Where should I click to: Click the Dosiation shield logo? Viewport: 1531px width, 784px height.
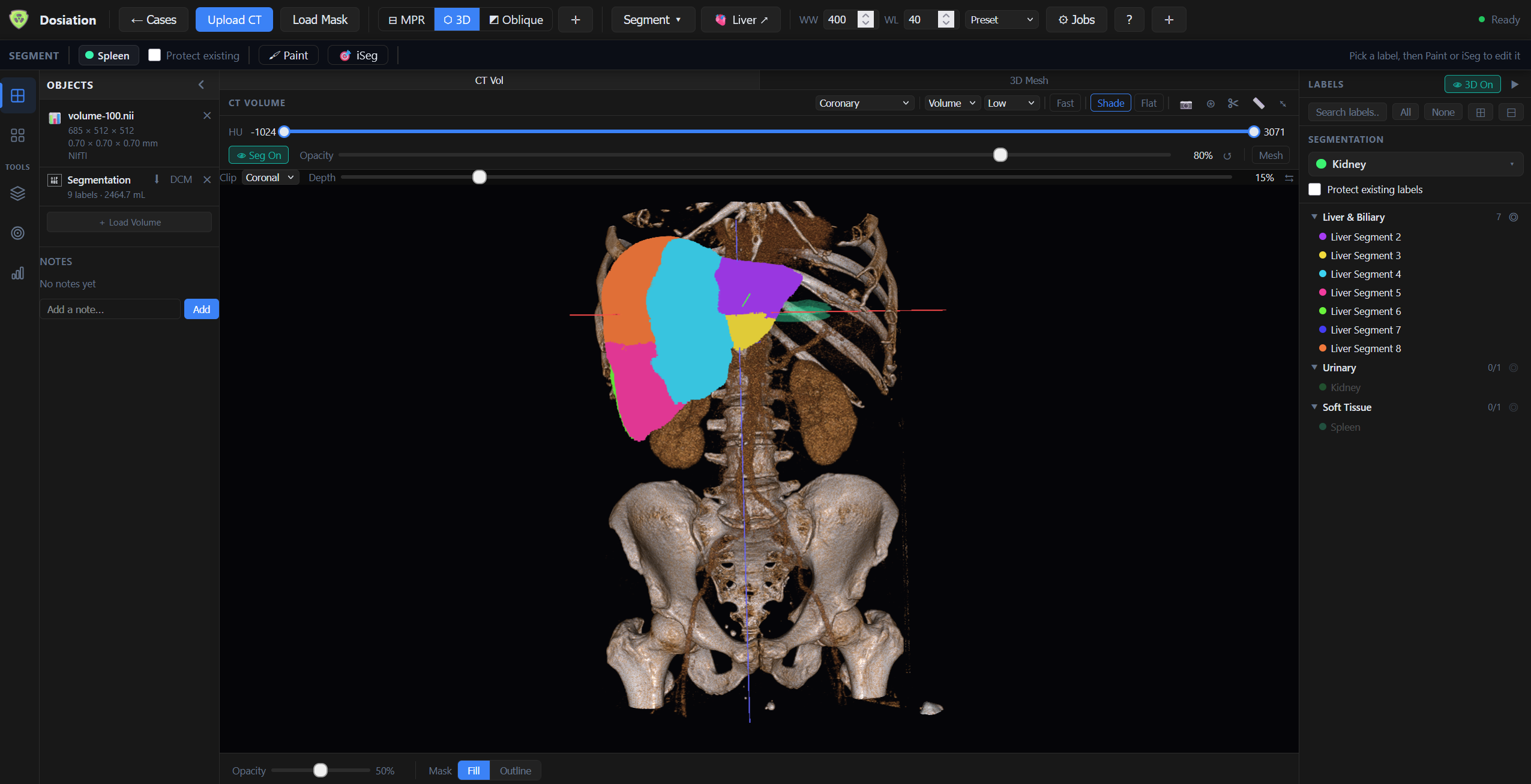pos(19,20)
